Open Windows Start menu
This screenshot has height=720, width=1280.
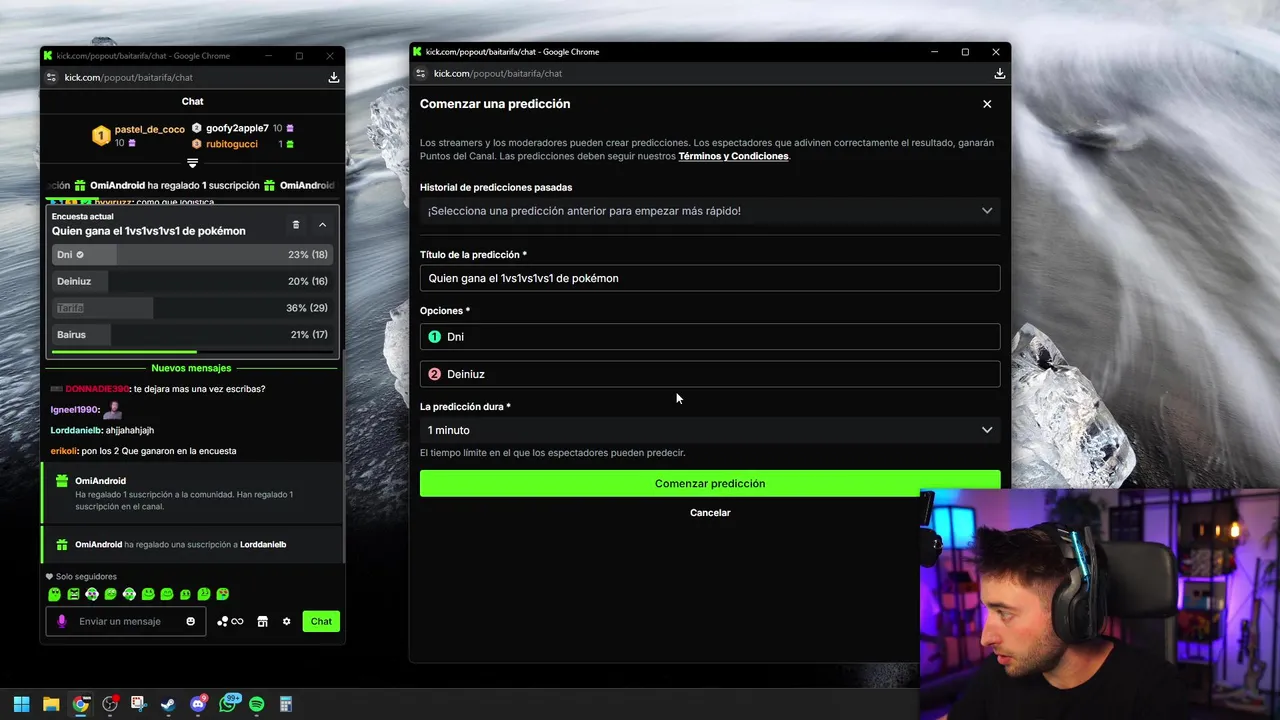21,704
